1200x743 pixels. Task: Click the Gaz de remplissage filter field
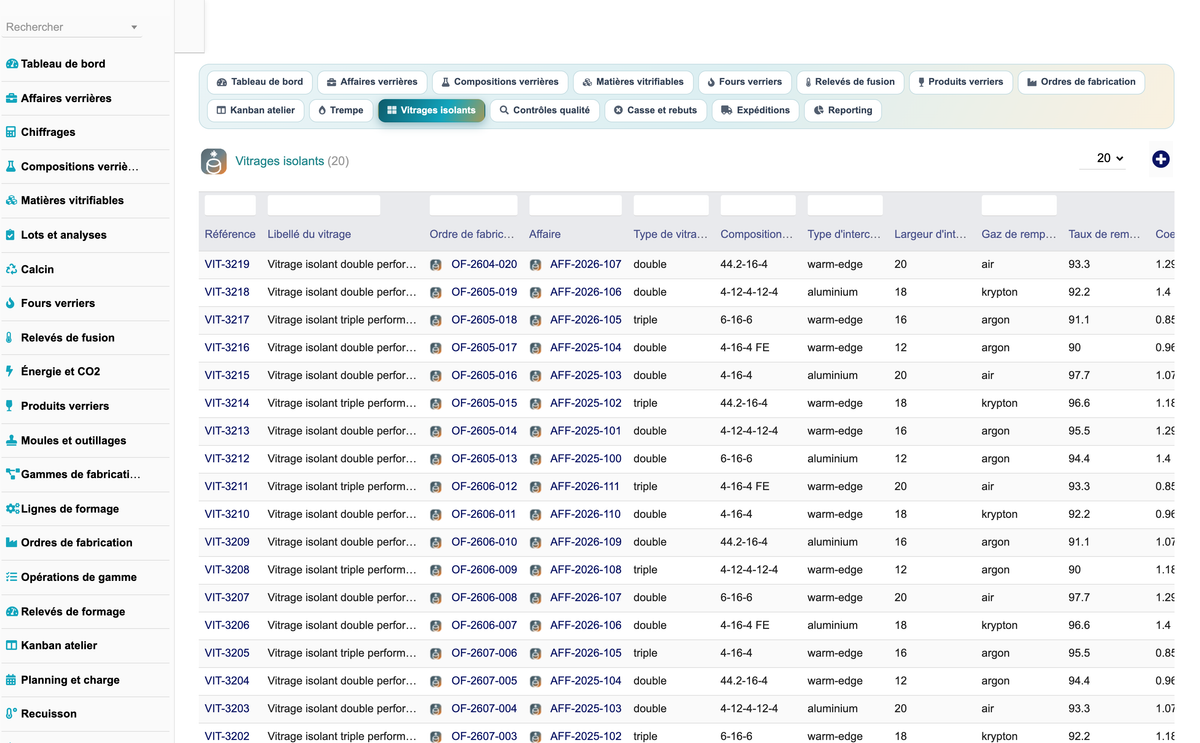point(1019,205)
